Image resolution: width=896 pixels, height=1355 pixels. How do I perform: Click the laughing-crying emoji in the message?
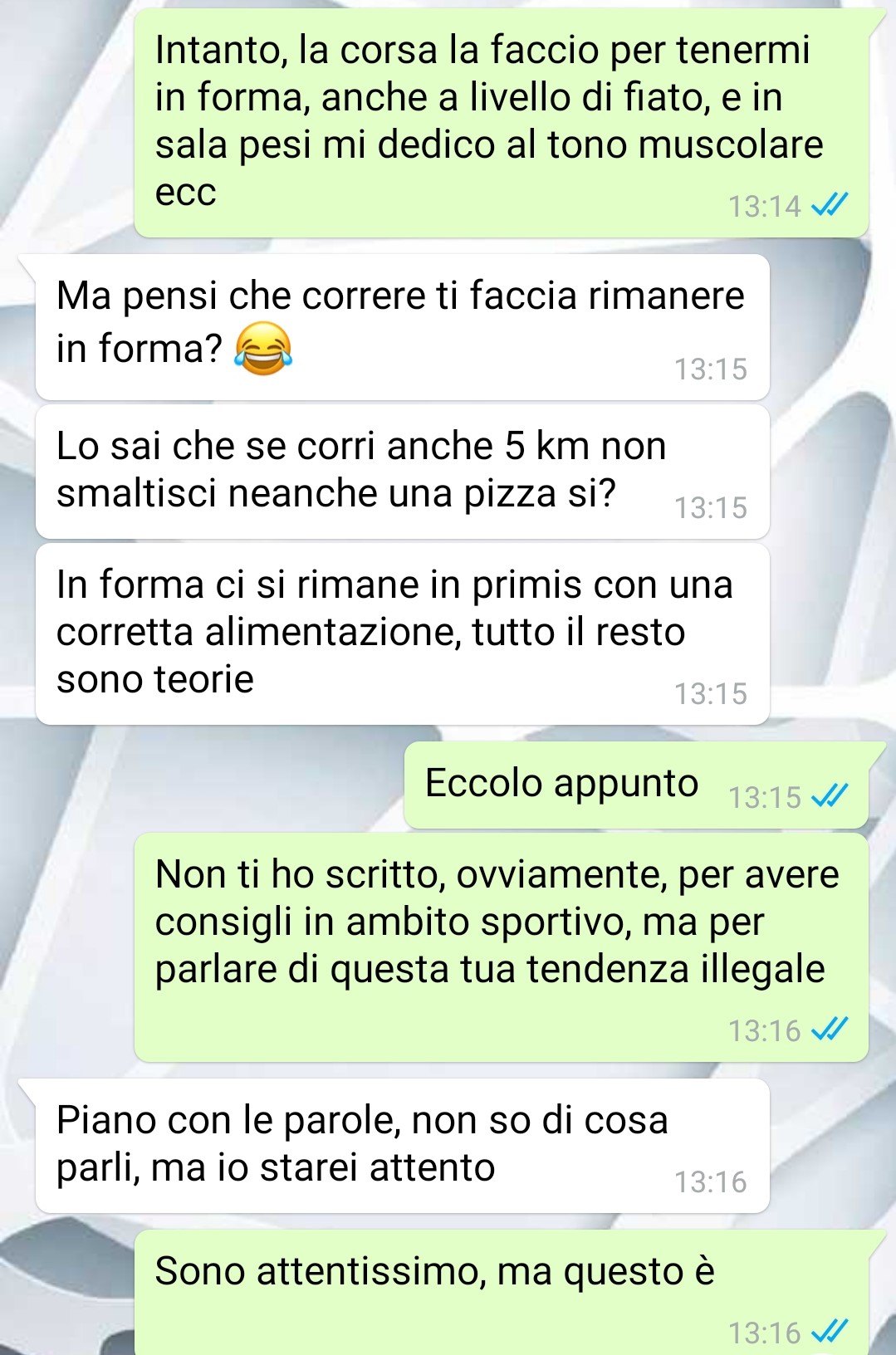(x=263, y=348)
